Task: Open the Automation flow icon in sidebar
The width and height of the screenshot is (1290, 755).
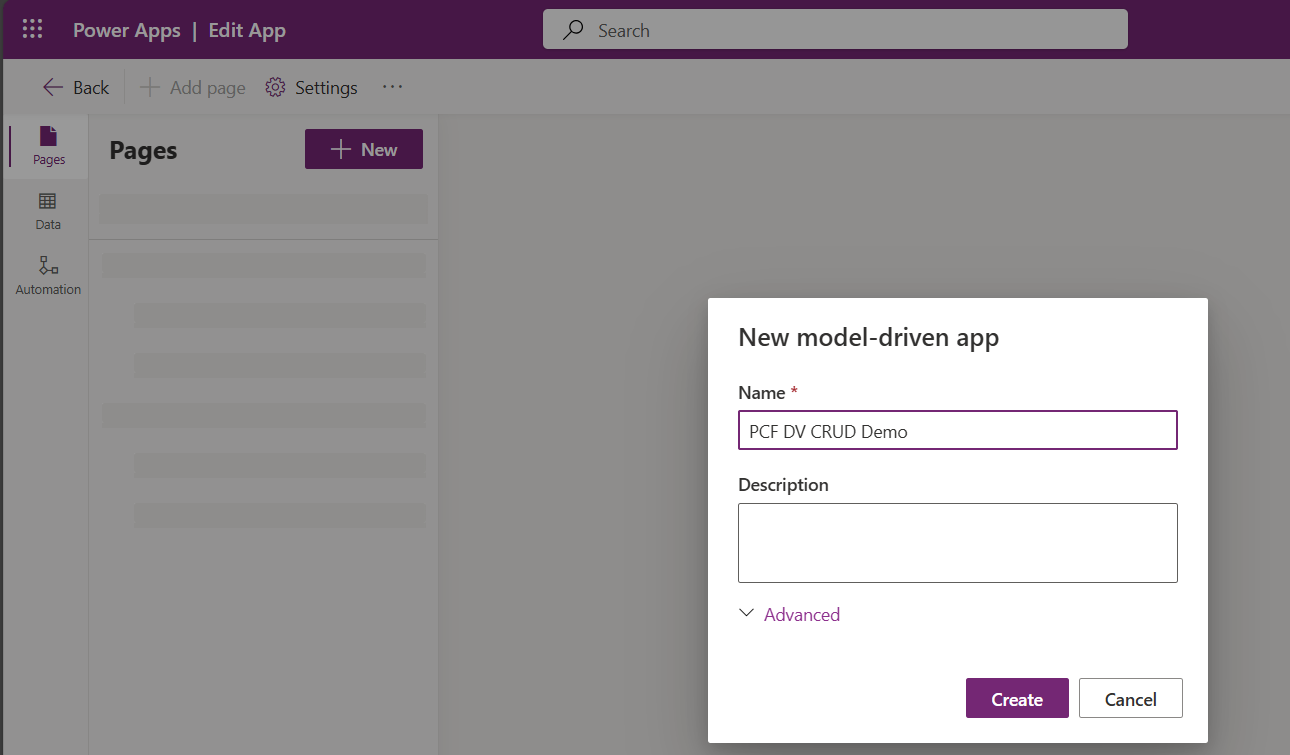Action: point(48,266)
